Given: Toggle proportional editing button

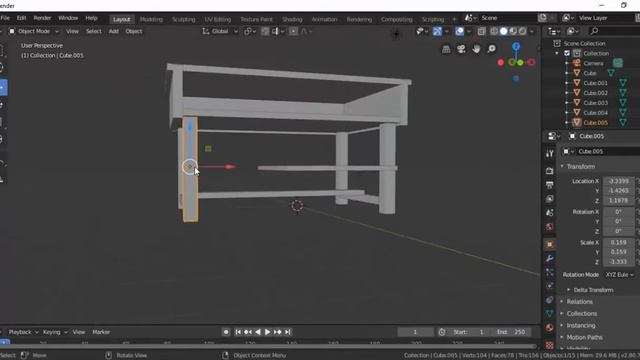Looking at the screenshot, I should [x=293, y=31].
